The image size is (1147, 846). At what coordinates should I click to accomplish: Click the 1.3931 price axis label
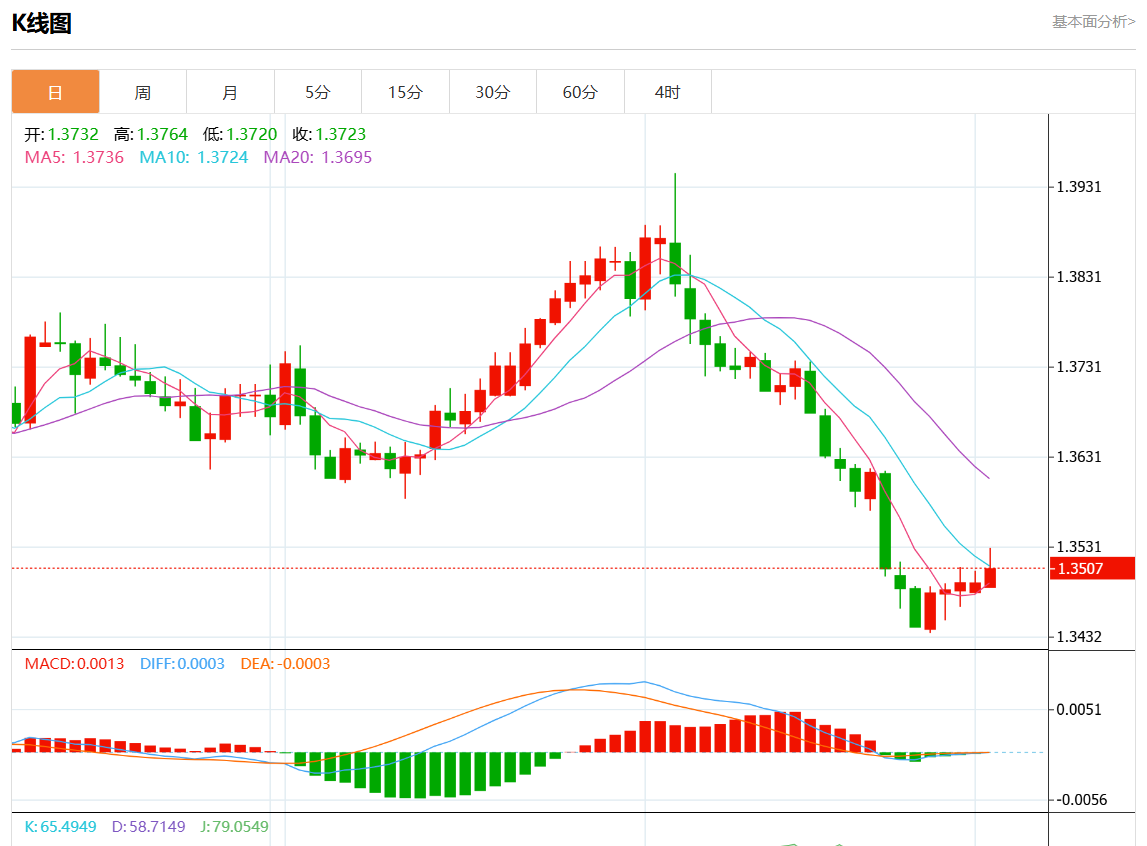(x=1078, y=187)
